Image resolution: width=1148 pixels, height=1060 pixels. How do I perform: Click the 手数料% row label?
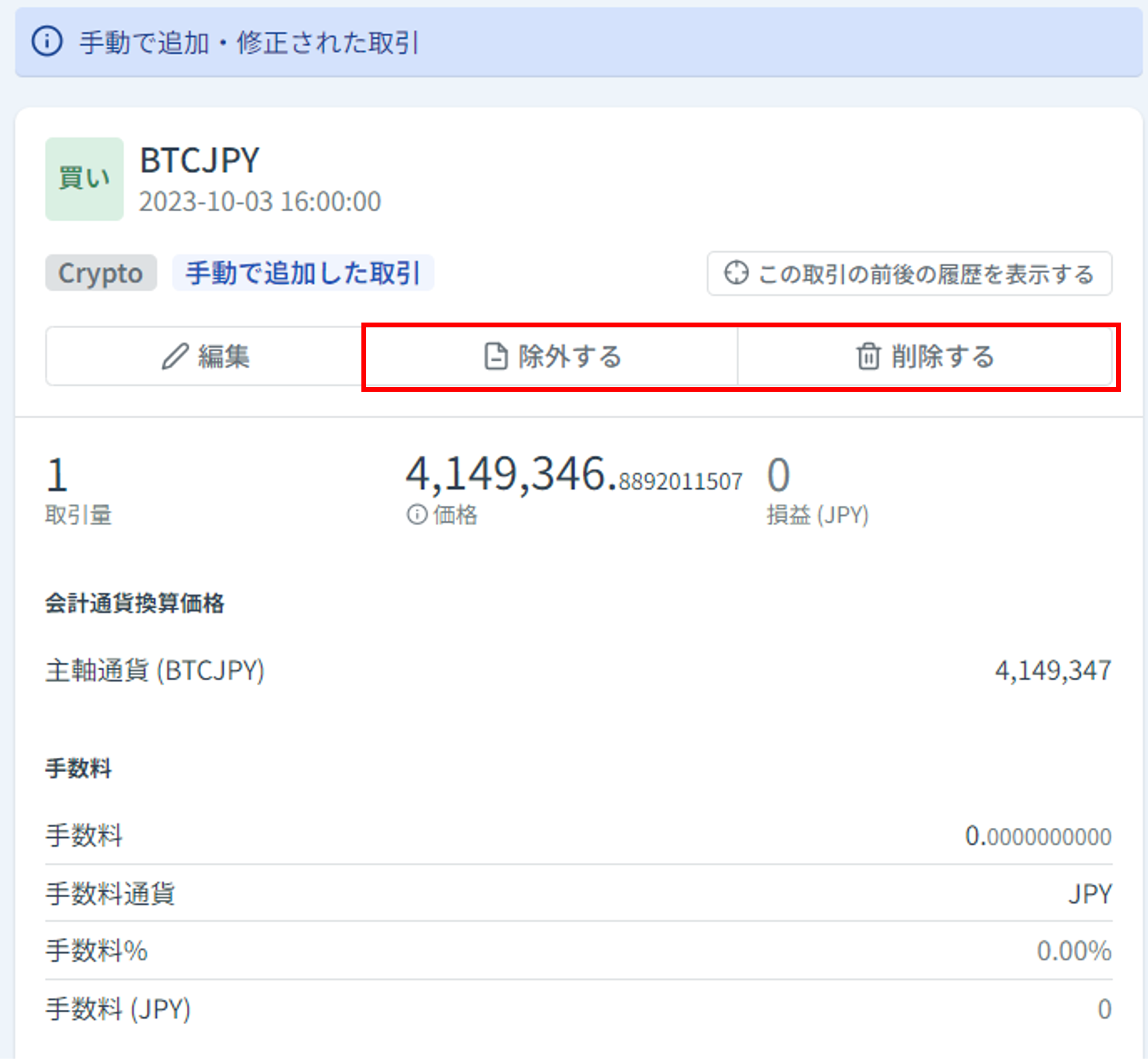[96, 951]
